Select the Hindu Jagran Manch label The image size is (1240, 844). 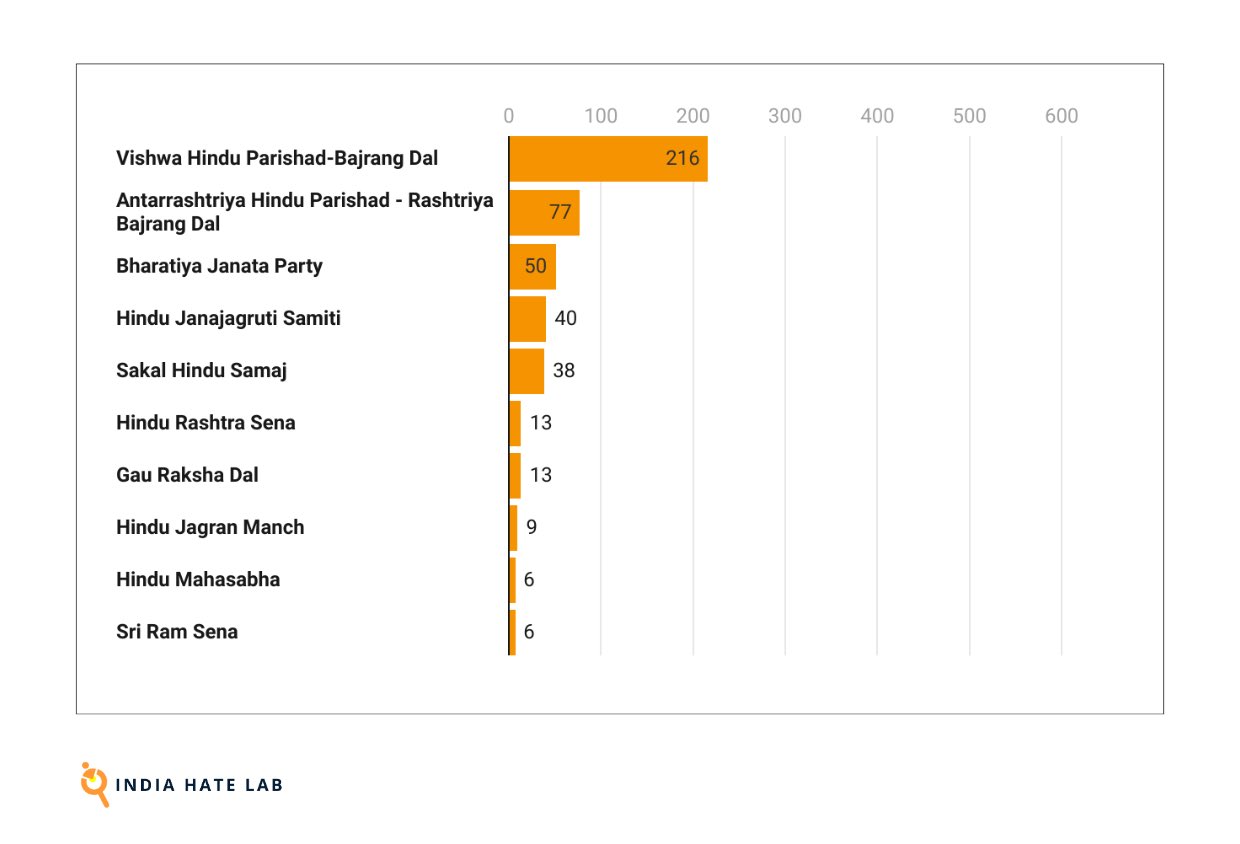(210, 527)
